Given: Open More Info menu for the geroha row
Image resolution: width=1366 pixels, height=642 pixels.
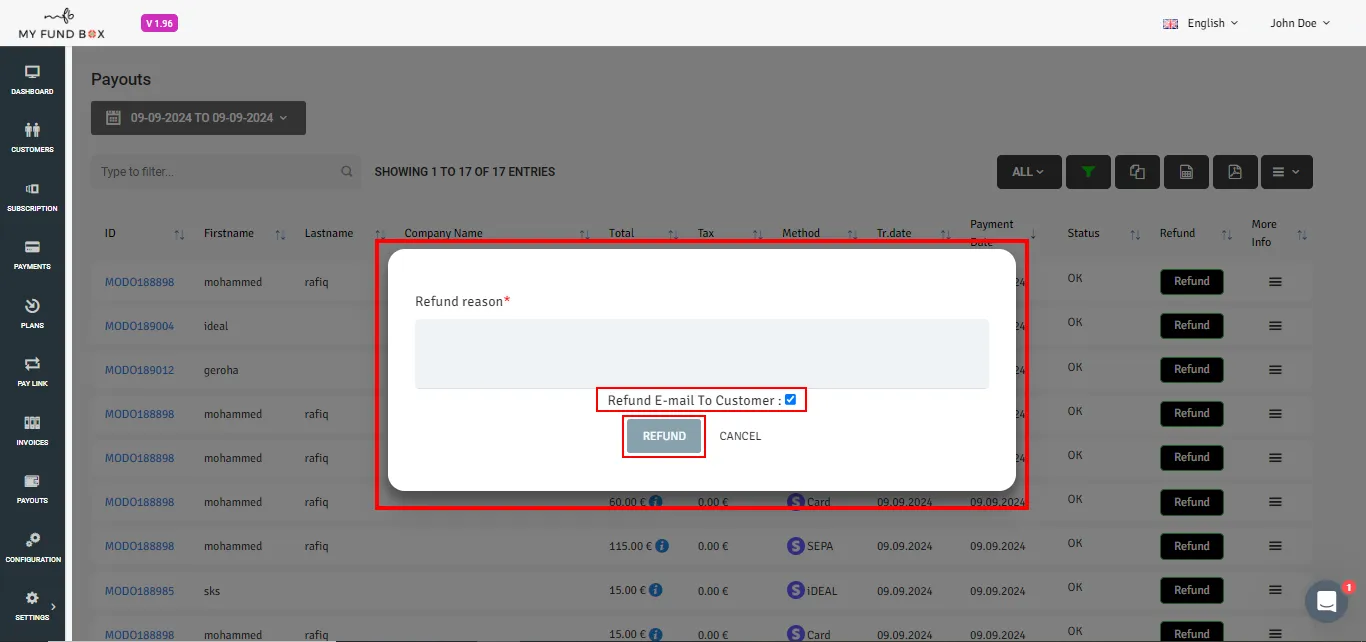Looking at the screenshot, I should [1275, 370].
